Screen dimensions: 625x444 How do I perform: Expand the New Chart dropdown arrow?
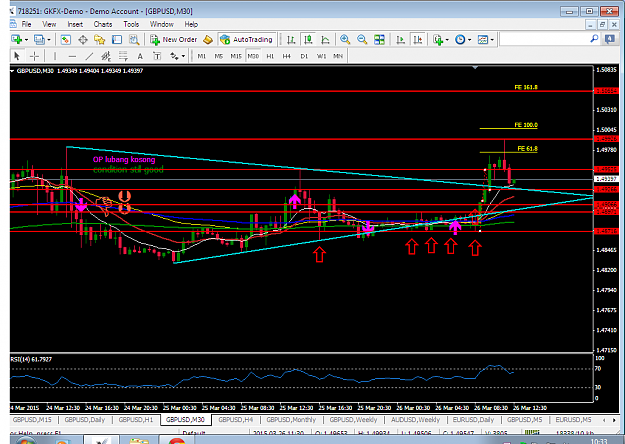click(x=26, y=40)
